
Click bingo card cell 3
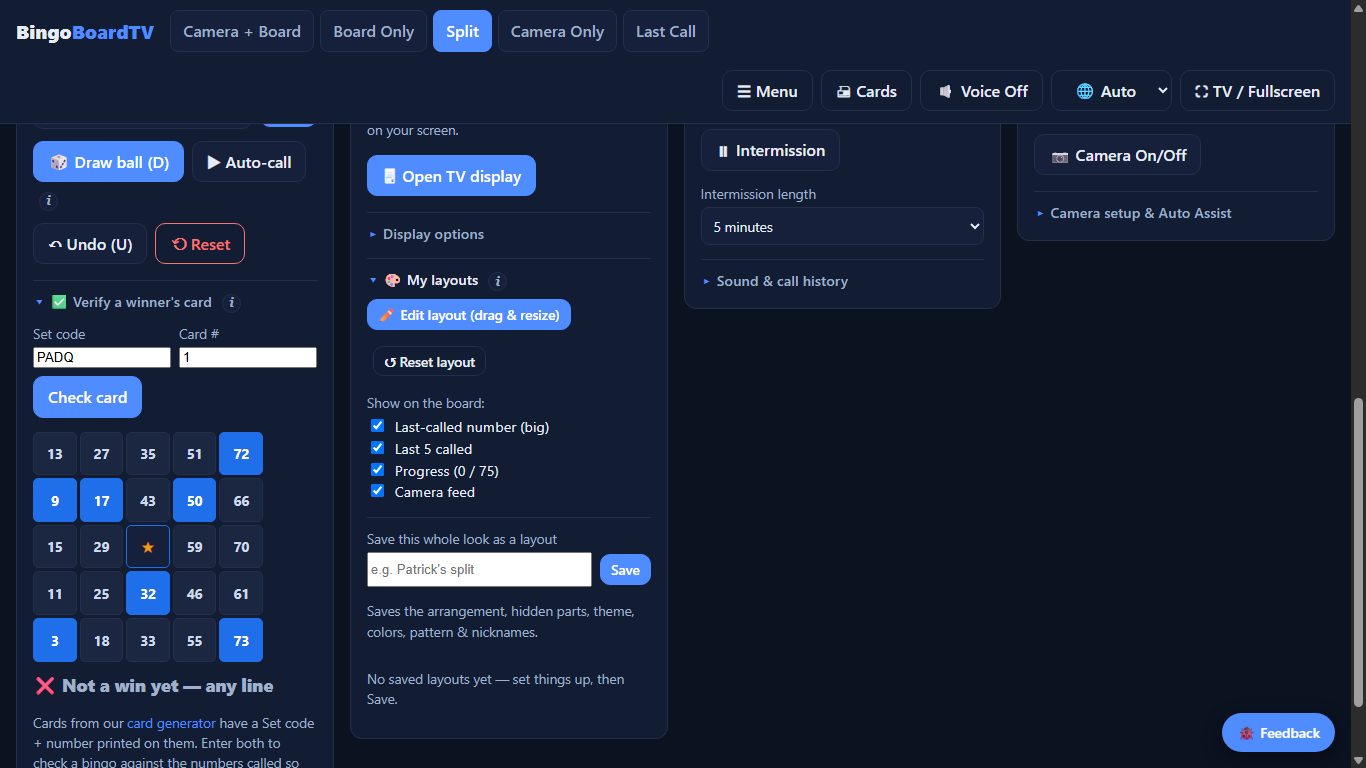coord(55,640)
